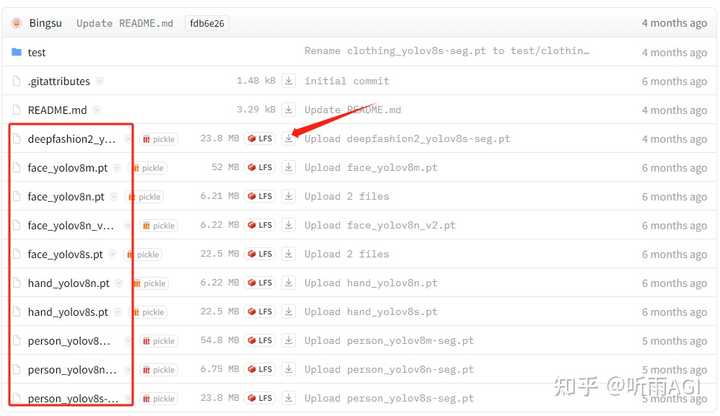The image size is (720, 416).
Task: Click the '4 months ago' timestamp beside Bingsu
Action: point(674,23)
